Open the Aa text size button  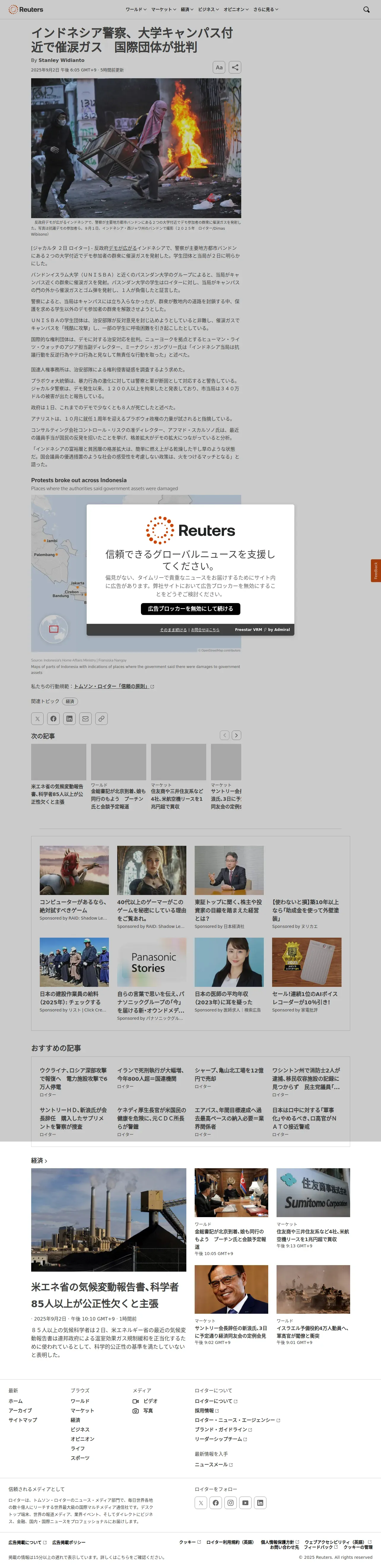[x=219, y=68]
